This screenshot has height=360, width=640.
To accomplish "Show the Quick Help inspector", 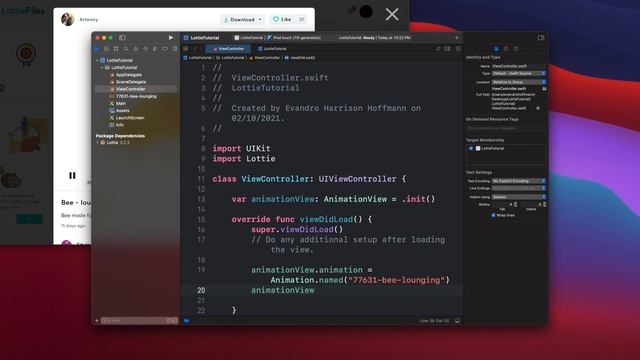I will coord(516,49).
